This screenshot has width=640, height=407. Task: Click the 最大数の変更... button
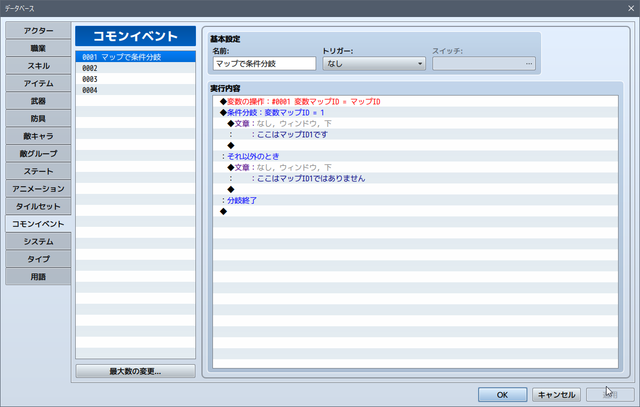[x=135, y=371]
